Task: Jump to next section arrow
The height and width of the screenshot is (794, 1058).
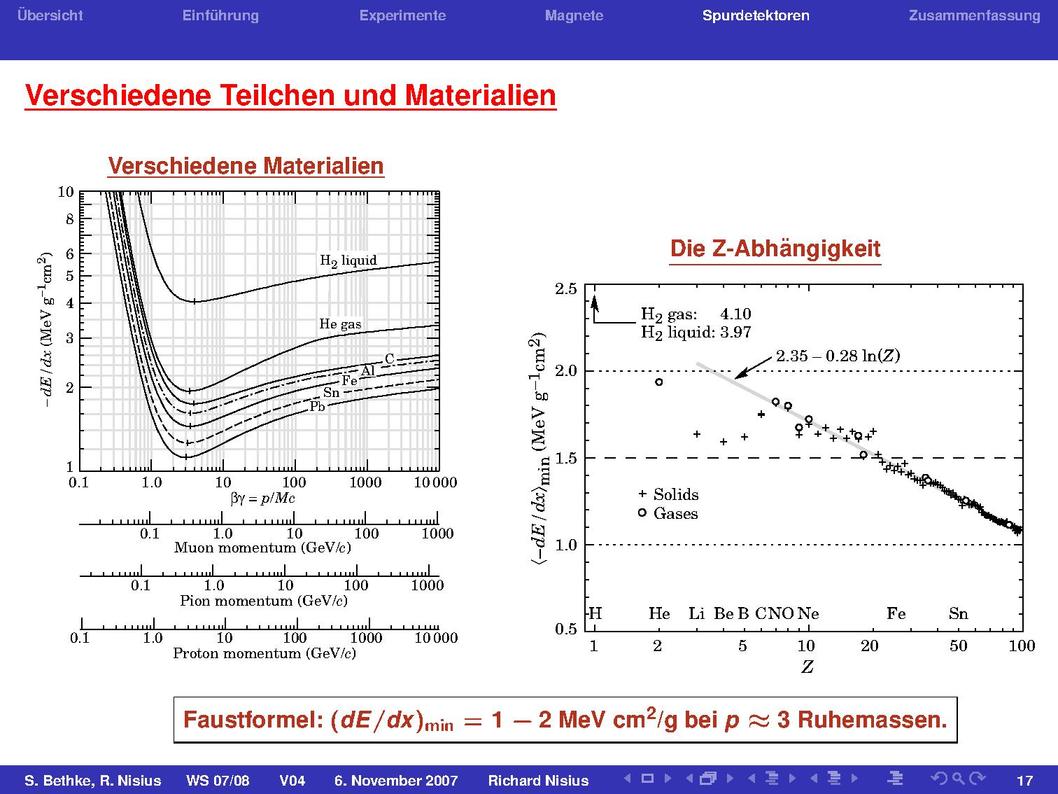Action: (854, 778)
